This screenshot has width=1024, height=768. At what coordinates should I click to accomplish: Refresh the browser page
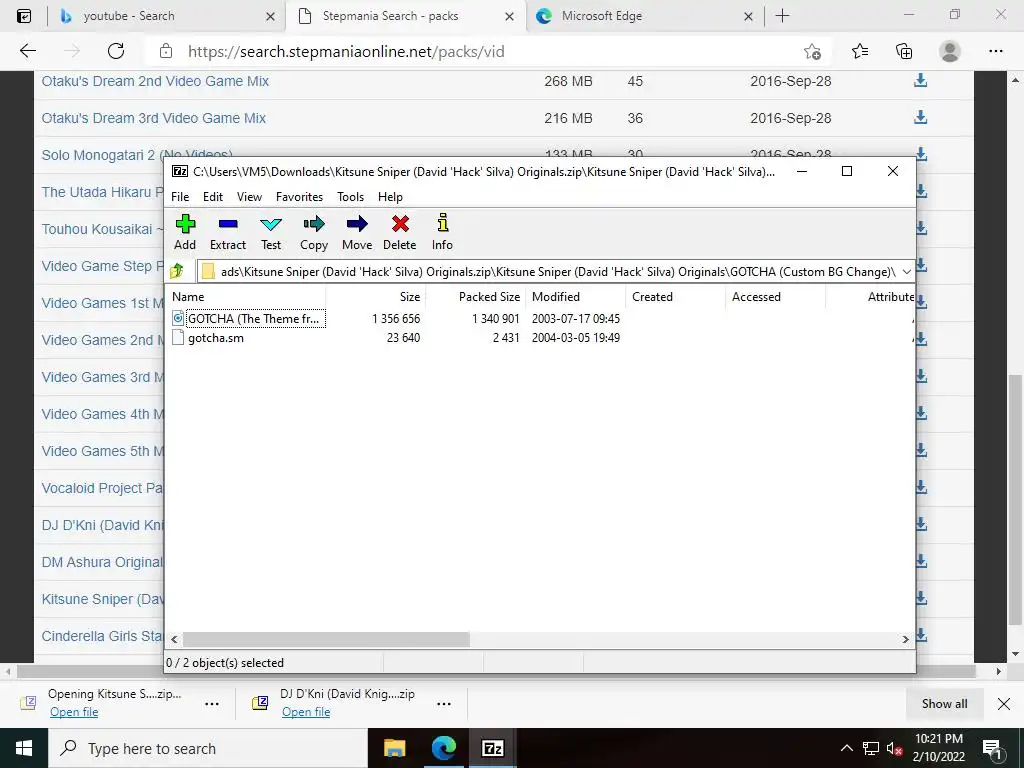click(x=116, y=51)
